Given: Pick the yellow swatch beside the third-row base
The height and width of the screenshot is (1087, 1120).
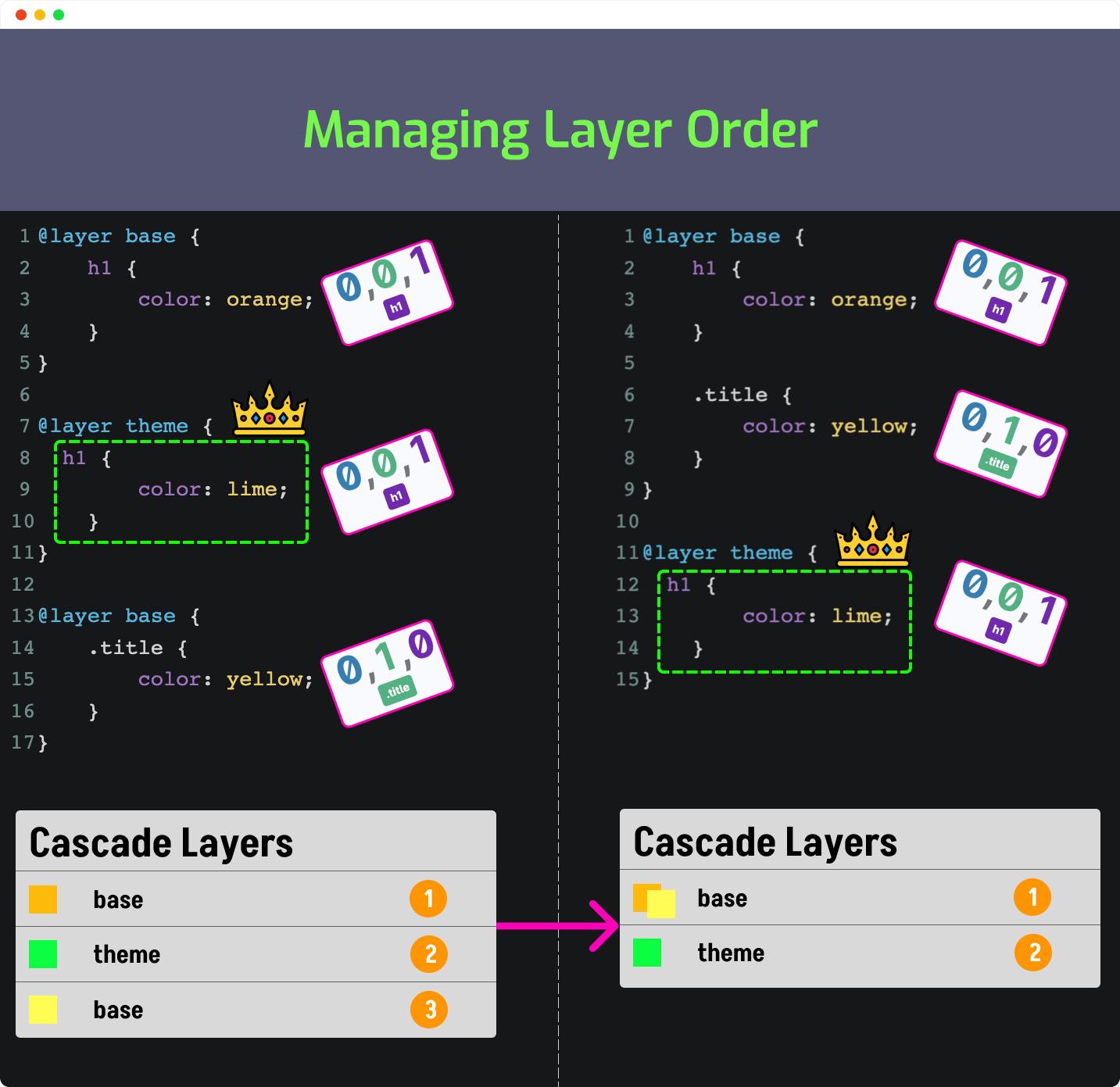Looking at the screenshot, I should pyautogui.click(x=43, y=1010).
